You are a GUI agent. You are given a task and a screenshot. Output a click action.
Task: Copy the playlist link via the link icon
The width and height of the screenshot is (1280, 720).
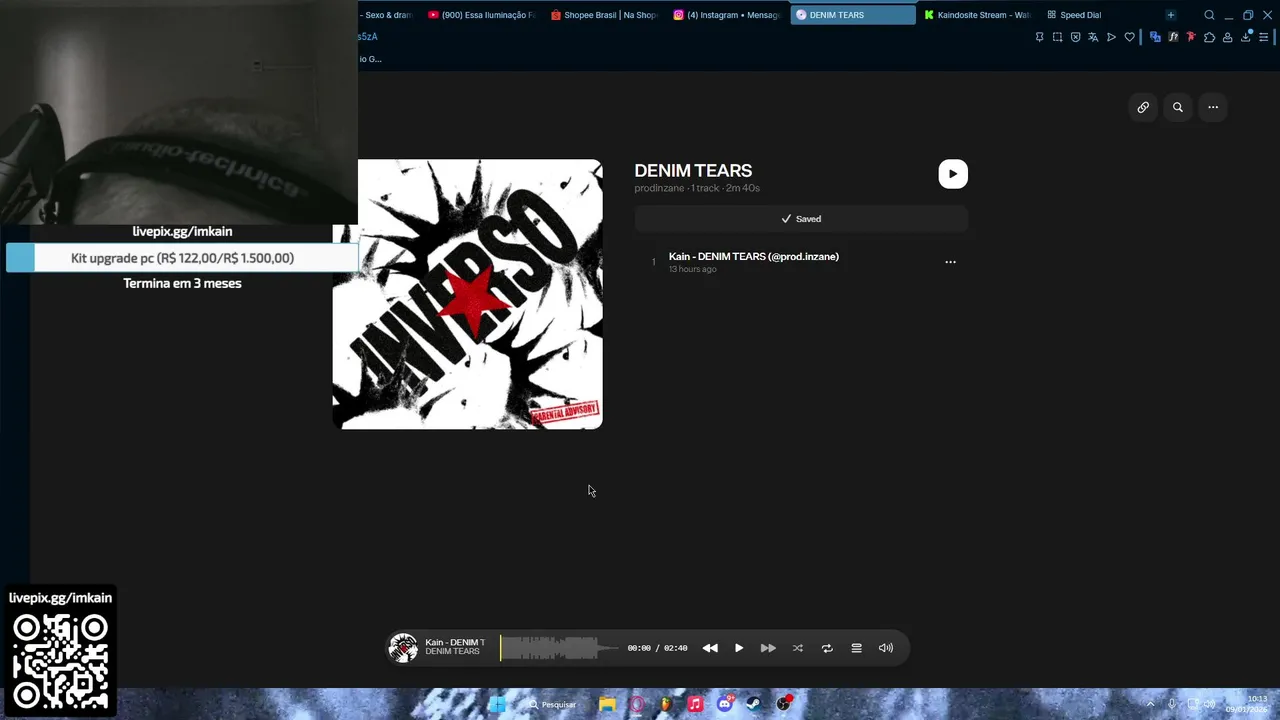pos(1143,107)
